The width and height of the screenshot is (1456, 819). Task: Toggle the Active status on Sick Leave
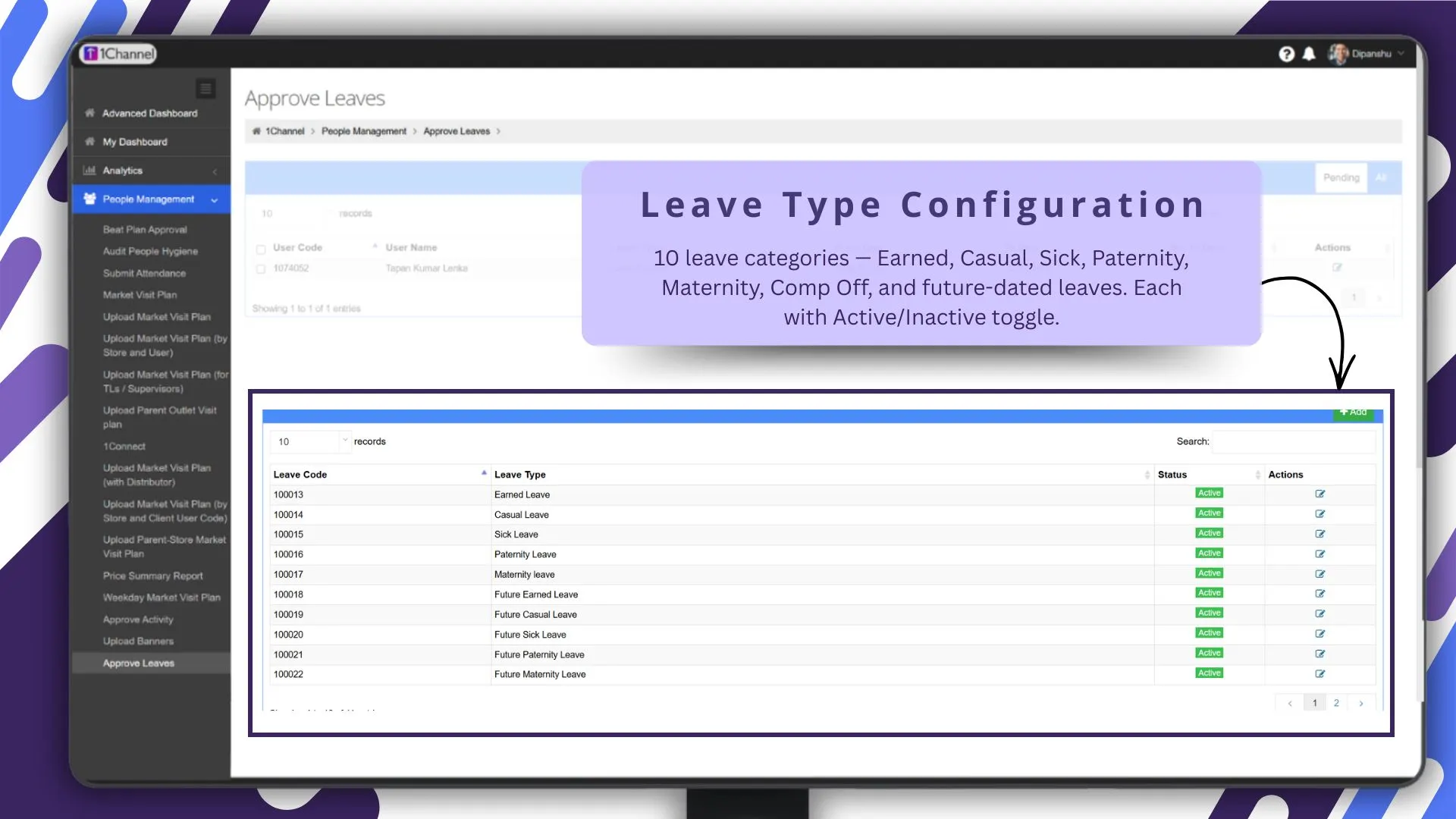point(1208,533)
